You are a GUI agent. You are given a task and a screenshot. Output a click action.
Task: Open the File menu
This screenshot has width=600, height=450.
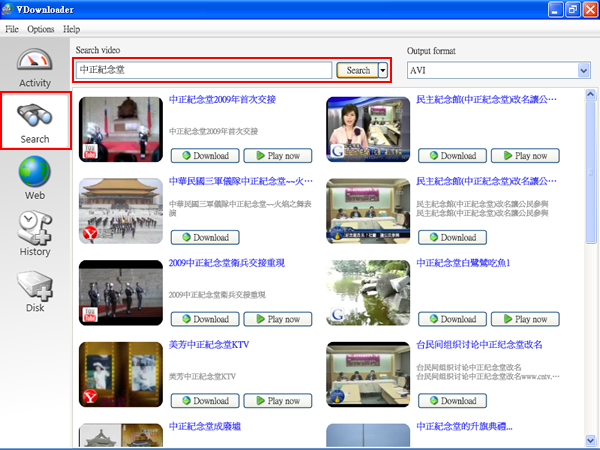coord(12,29)
